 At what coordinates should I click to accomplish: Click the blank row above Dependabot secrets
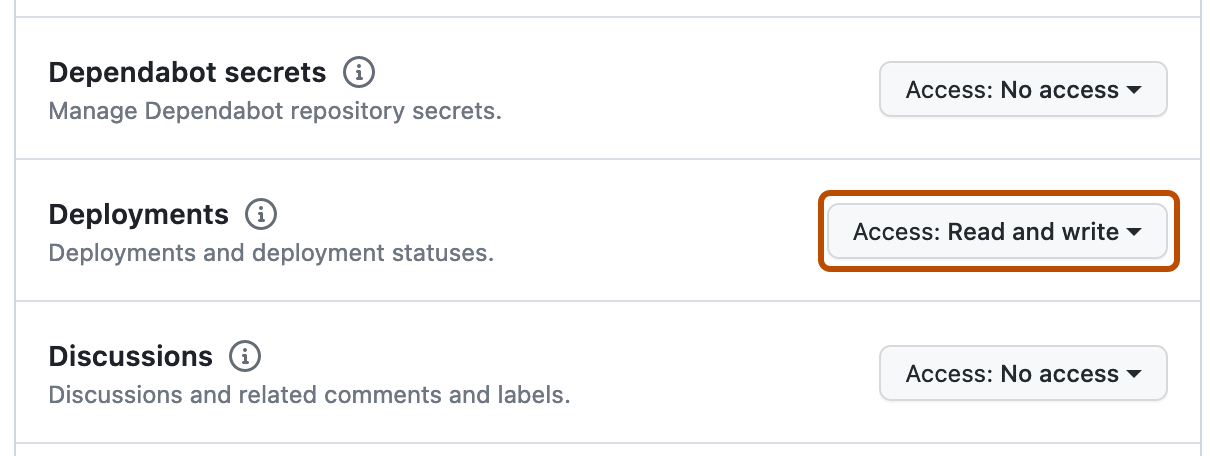[600, 7]
